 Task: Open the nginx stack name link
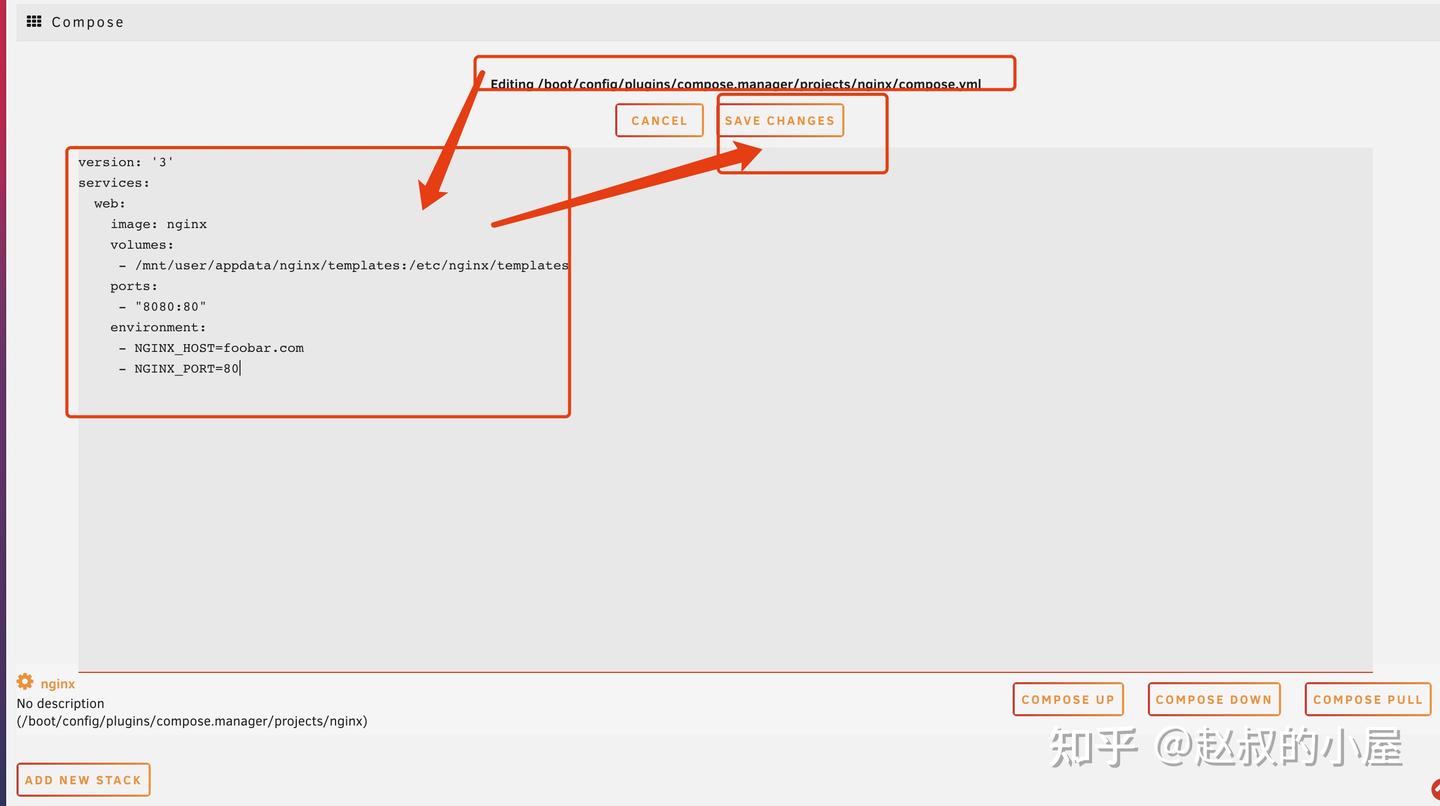coord(57,683)
